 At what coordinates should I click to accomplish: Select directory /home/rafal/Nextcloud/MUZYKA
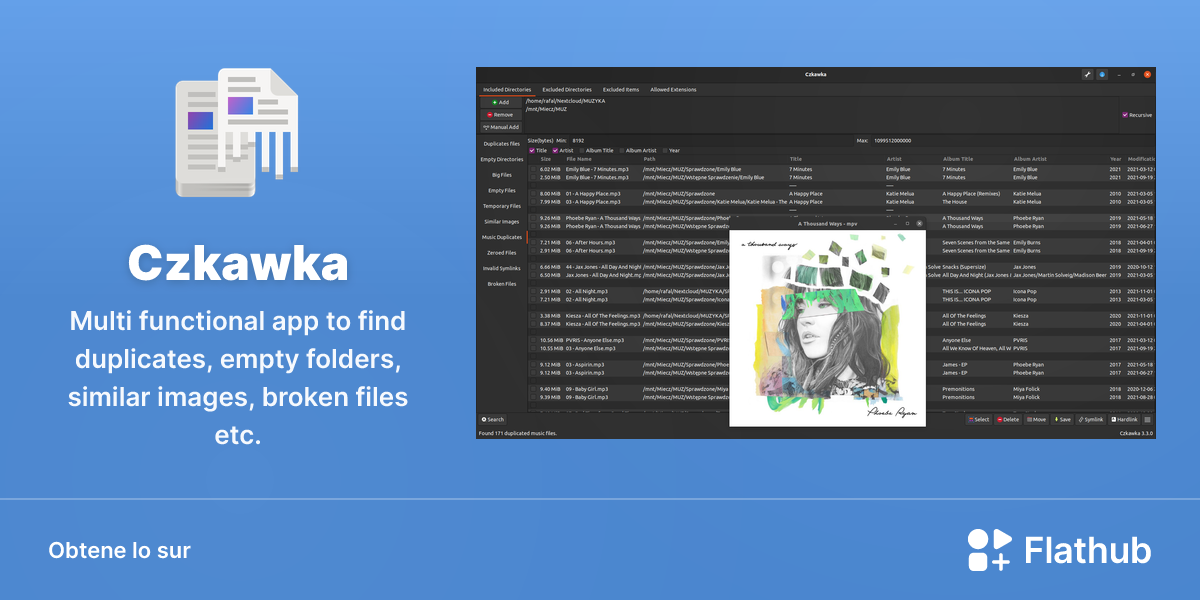[x=565, y=101]
